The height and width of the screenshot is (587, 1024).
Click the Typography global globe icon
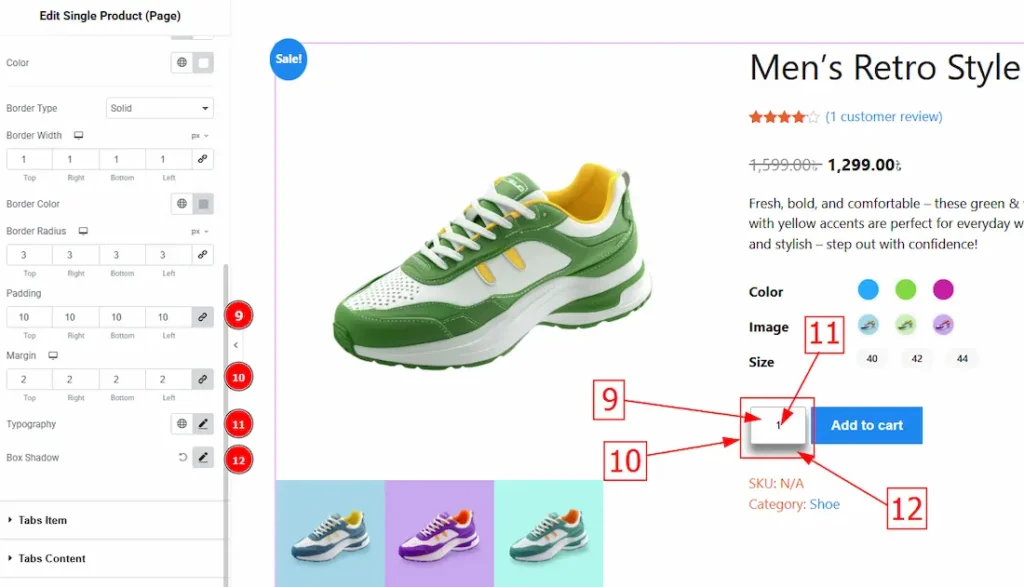tap(182, 424)
